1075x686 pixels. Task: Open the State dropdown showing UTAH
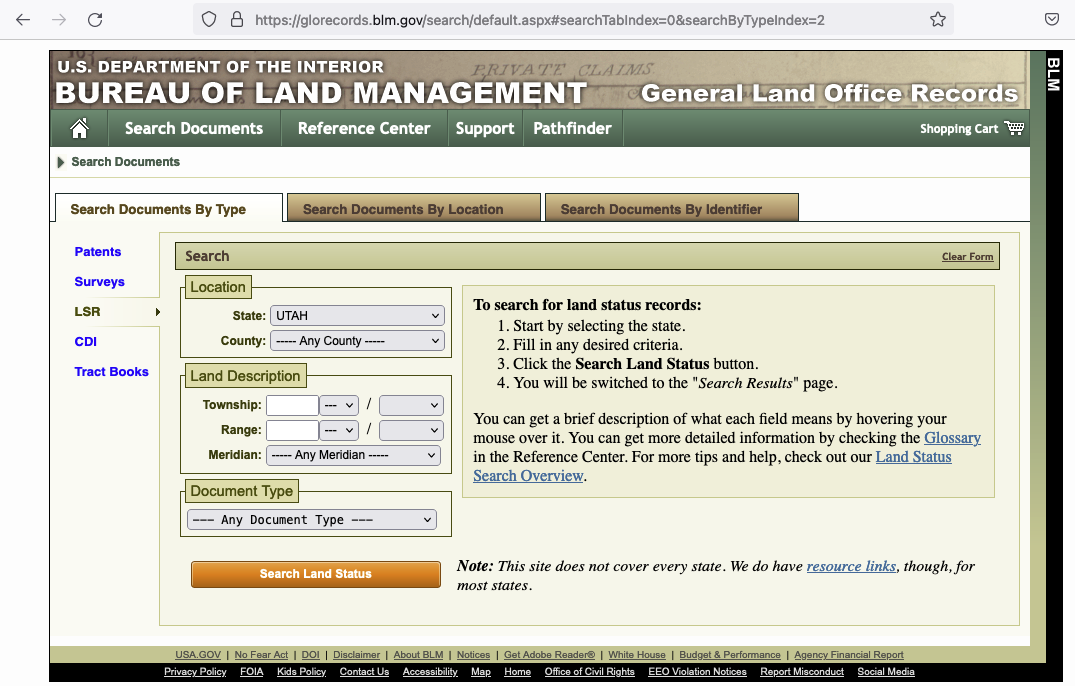click(357, 316)
